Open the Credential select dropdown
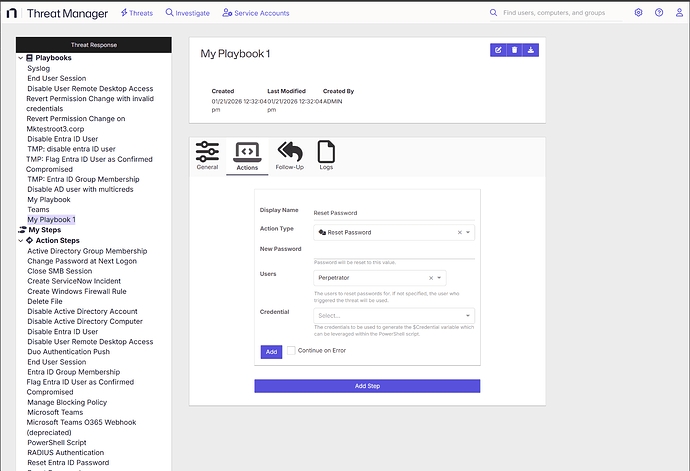 [x=393, y=316]
